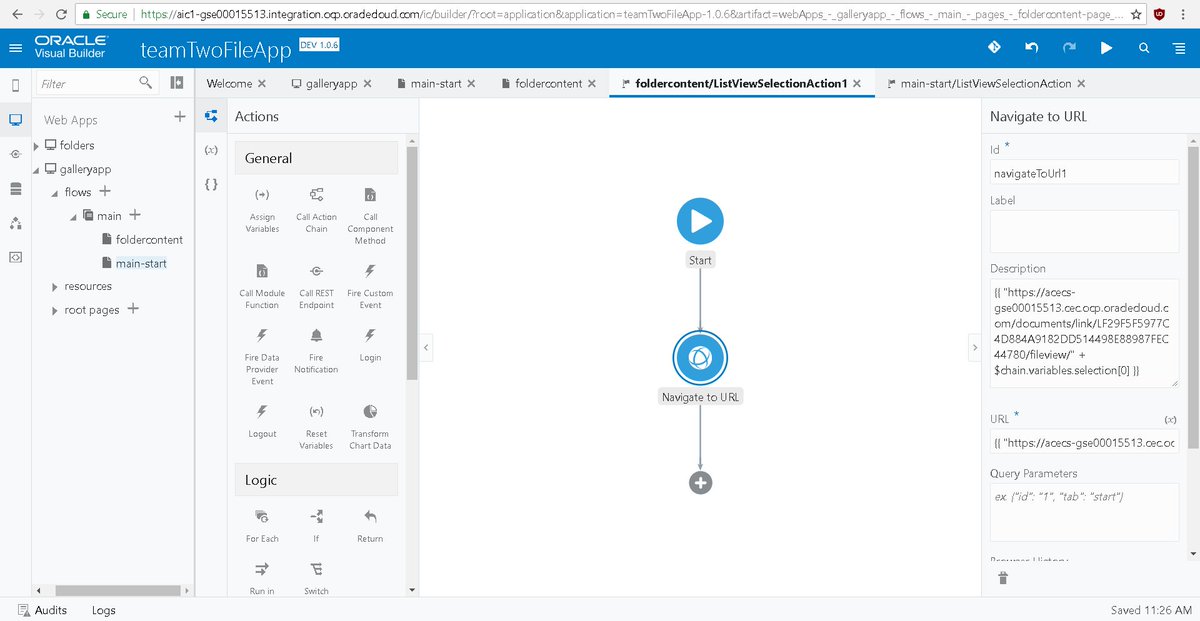
Task: Select the Logout action
Action: [262, 420]
